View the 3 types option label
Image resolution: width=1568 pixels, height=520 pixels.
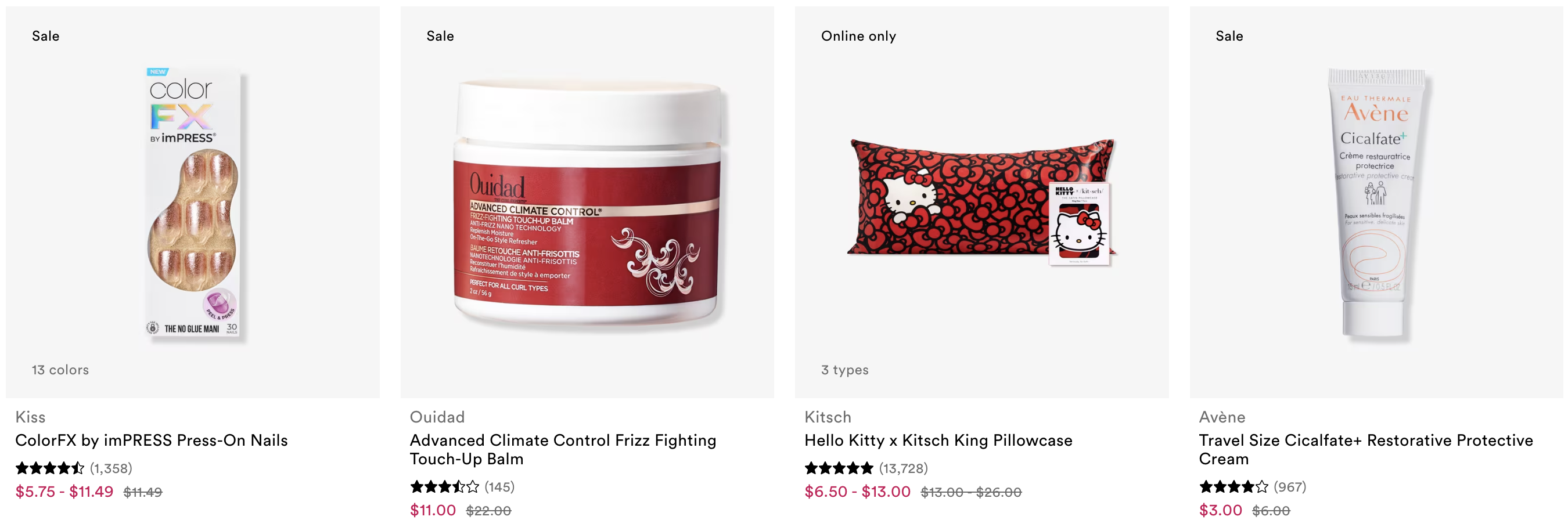pyautogui.click(x=844, y=370)
